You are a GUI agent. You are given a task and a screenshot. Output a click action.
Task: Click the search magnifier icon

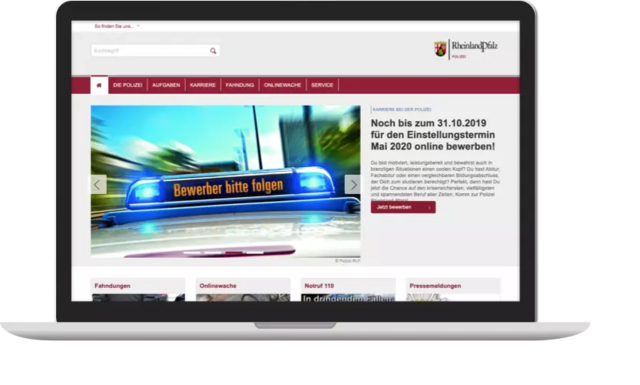click(213, 51)
